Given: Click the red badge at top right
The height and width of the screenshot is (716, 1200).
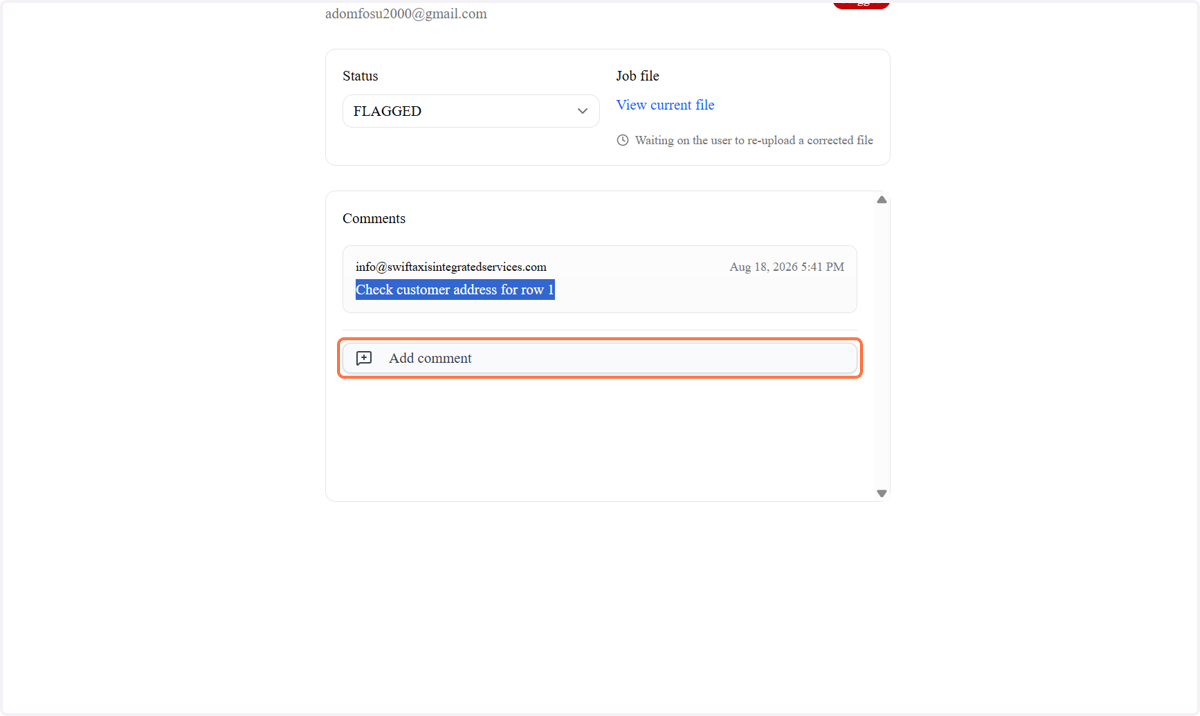Looking at the screenshot, I should click(x=861, y=4).
